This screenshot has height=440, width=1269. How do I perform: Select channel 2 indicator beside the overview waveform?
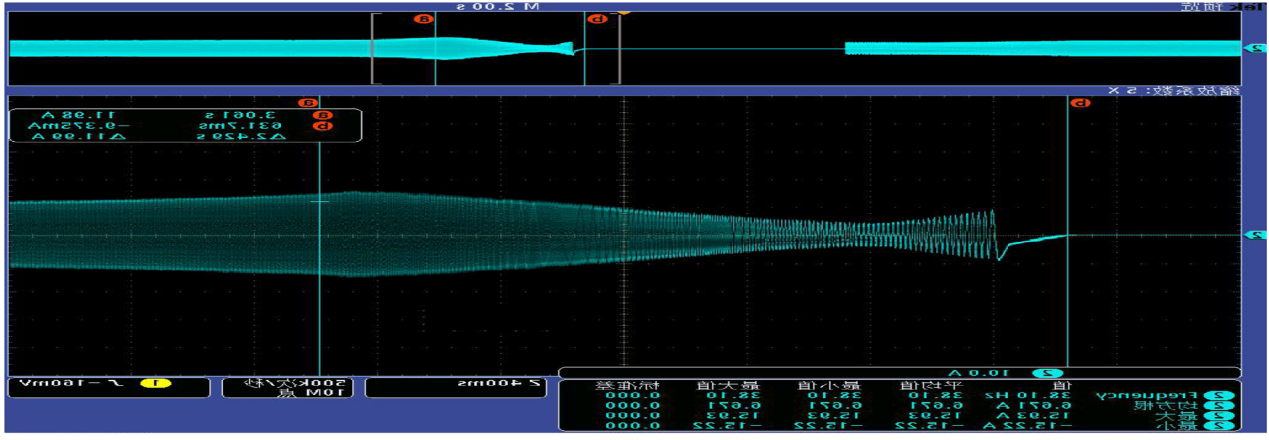point(1254,47)
